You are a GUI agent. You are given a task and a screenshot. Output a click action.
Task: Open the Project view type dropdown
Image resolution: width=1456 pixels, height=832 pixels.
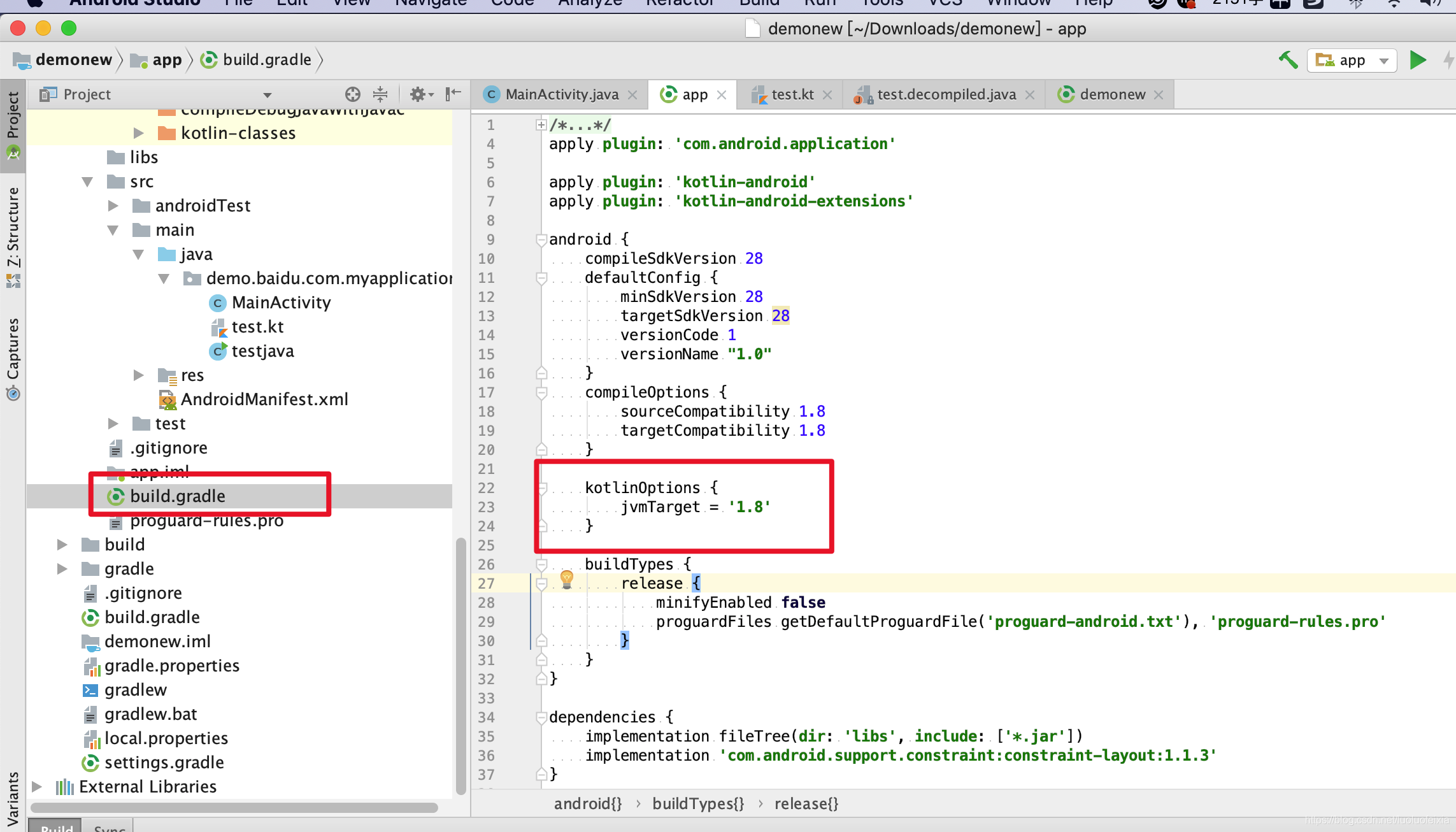coord(268,95)
